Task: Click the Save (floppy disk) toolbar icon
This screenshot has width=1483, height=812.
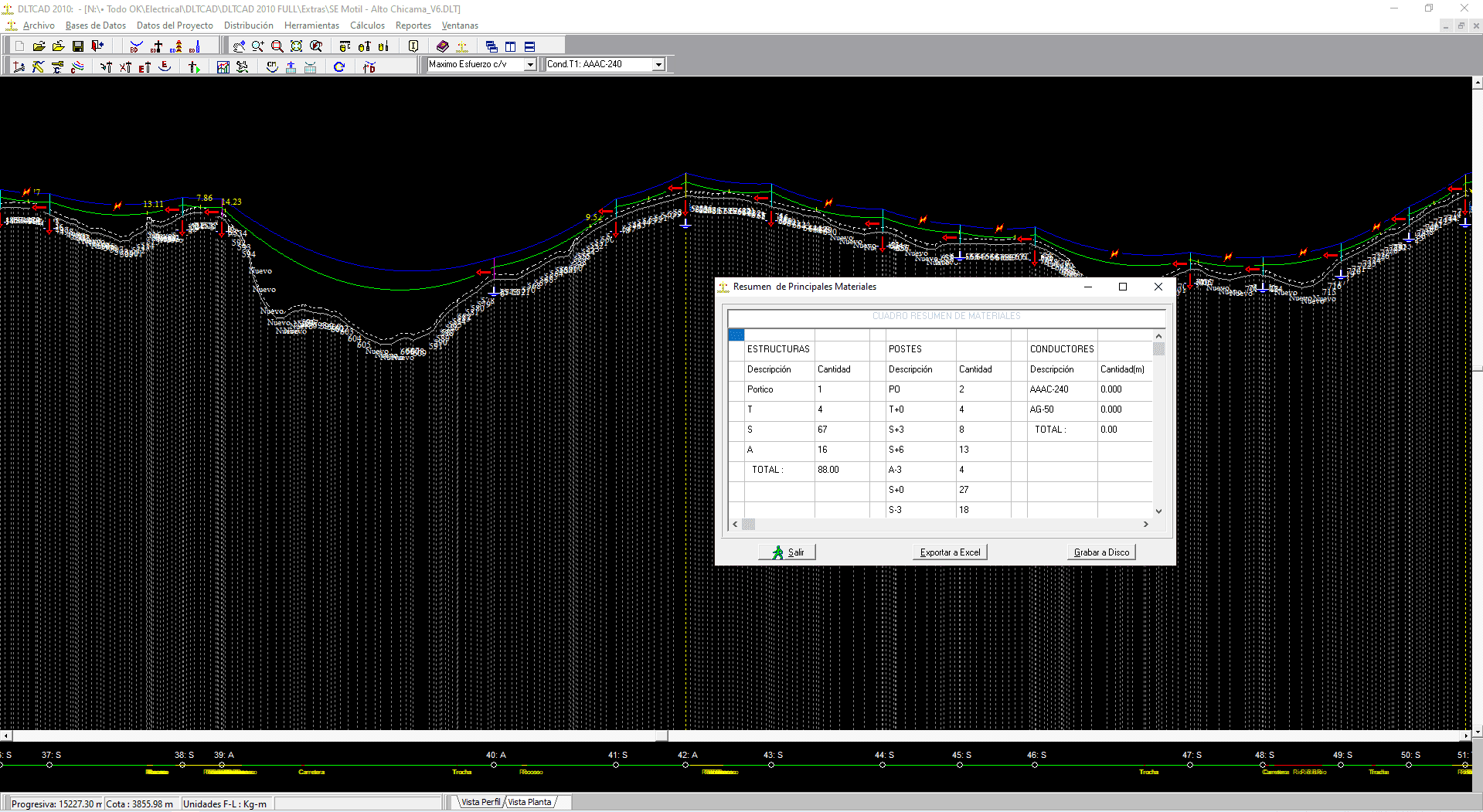Action: point(77,46)
